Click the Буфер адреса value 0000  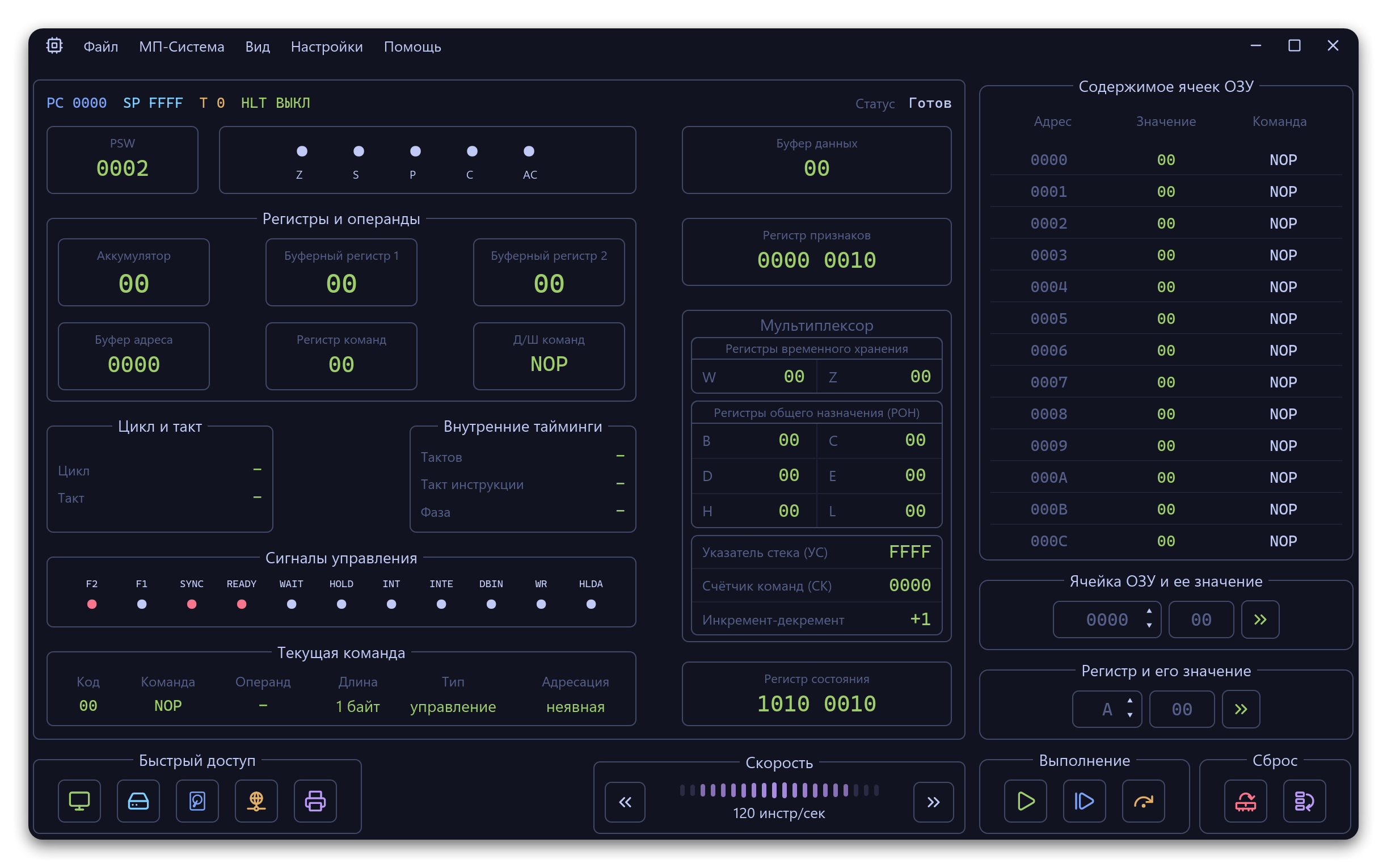134,365
